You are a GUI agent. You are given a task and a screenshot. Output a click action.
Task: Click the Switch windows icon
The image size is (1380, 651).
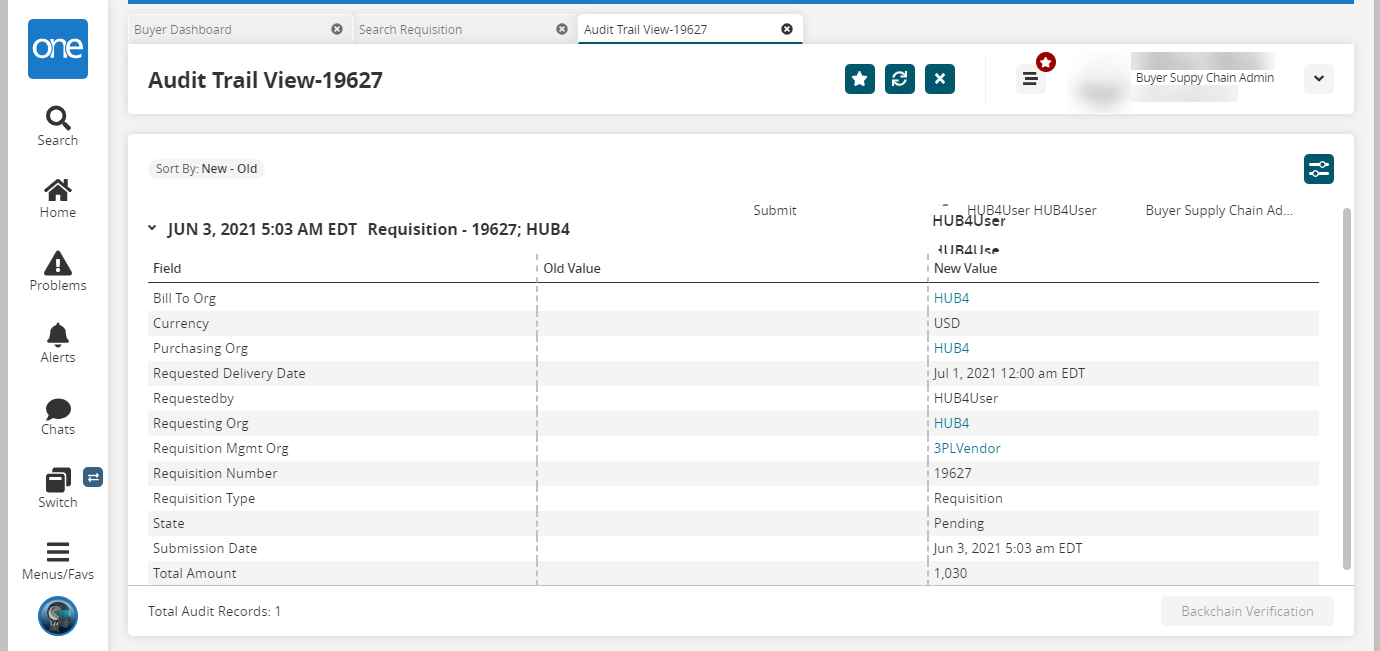tap(58, 488)
